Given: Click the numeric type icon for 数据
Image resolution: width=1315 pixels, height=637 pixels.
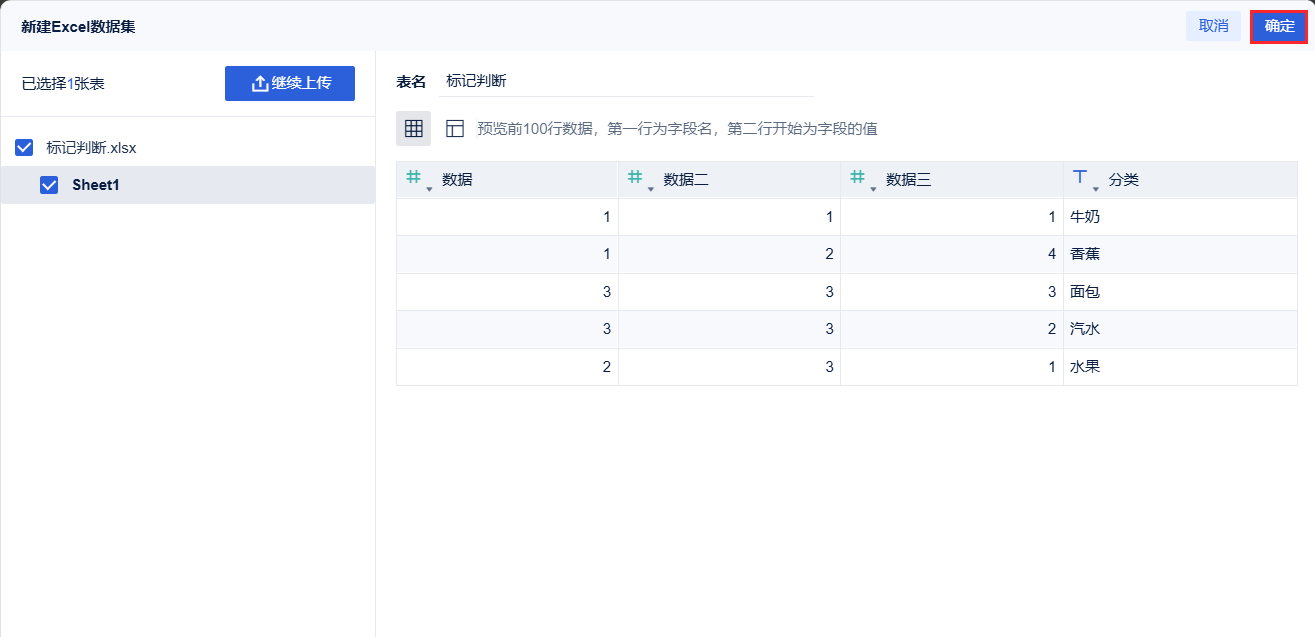Looking at the screenshot, I should point(413,178).
